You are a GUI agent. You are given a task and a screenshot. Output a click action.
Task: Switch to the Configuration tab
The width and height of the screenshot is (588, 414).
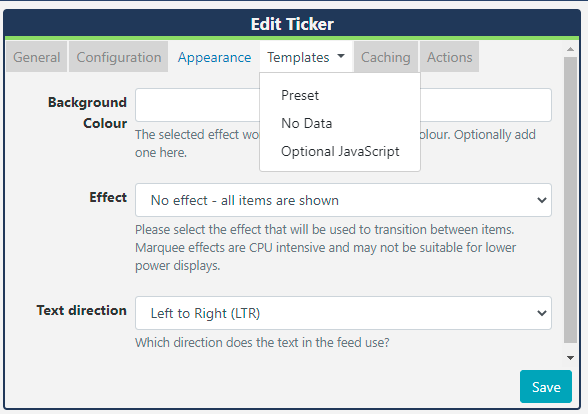click(118, 57)
